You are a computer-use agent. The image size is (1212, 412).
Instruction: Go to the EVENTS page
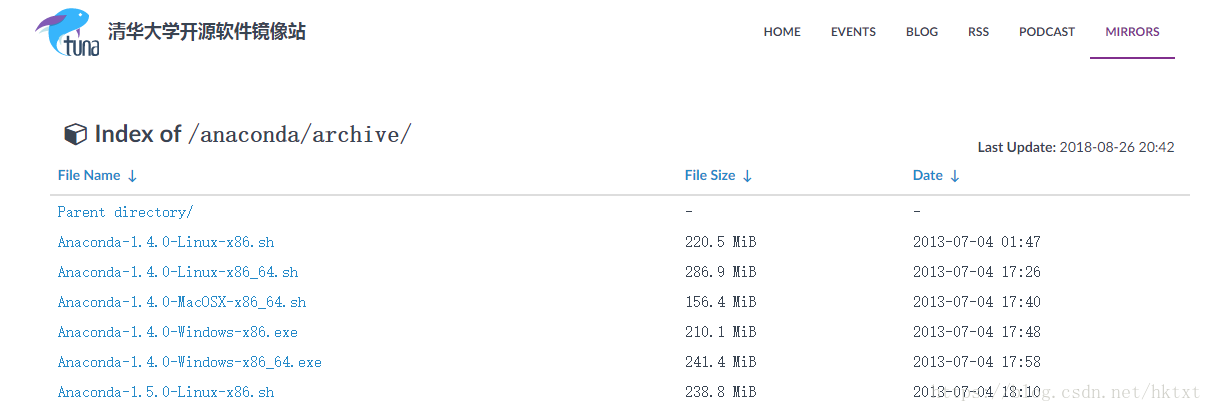click(x=853, y=32)
